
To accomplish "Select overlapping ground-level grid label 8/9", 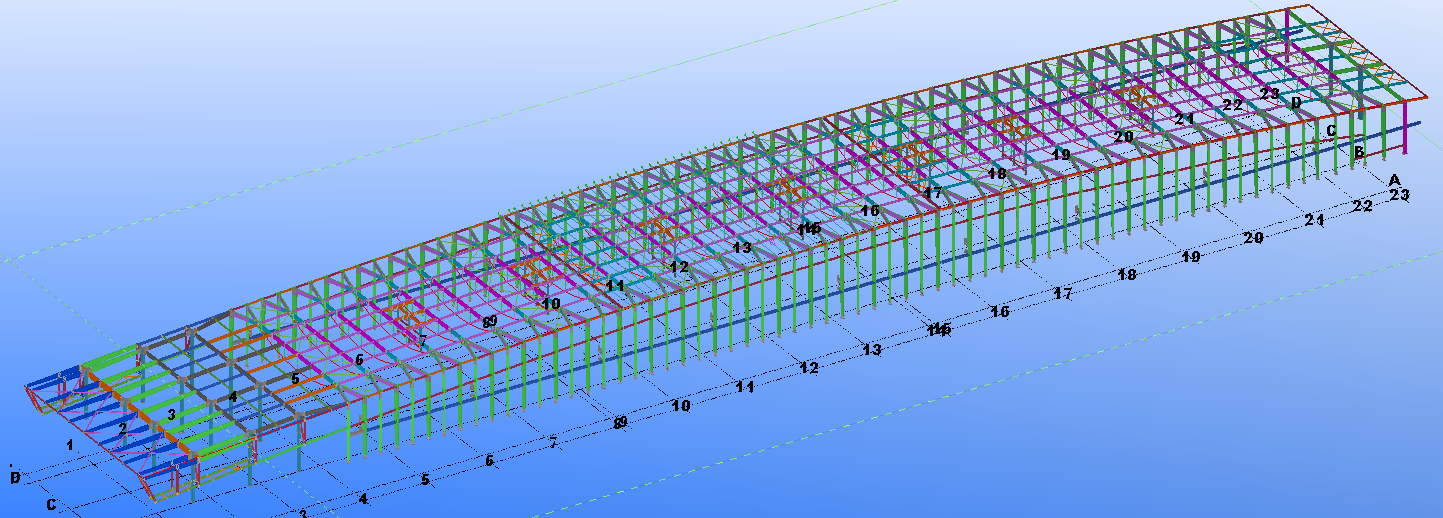I will [x=619, y=423].
